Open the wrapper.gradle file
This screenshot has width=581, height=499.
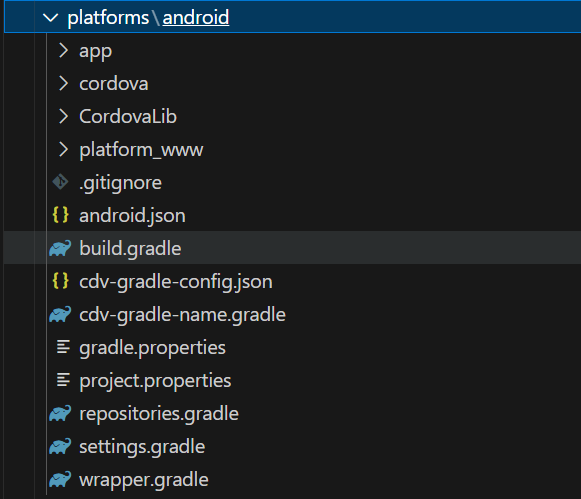(144, 480)
